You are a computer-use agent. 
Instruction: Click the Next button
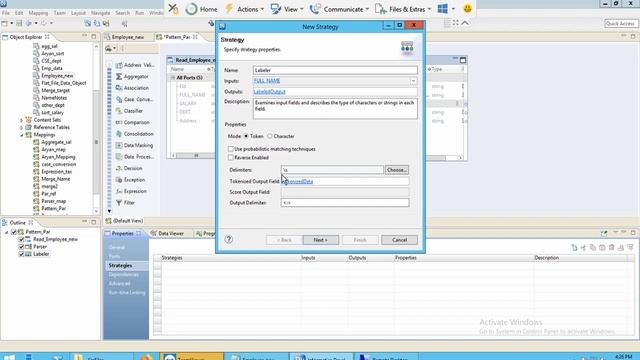click(320, 240)
